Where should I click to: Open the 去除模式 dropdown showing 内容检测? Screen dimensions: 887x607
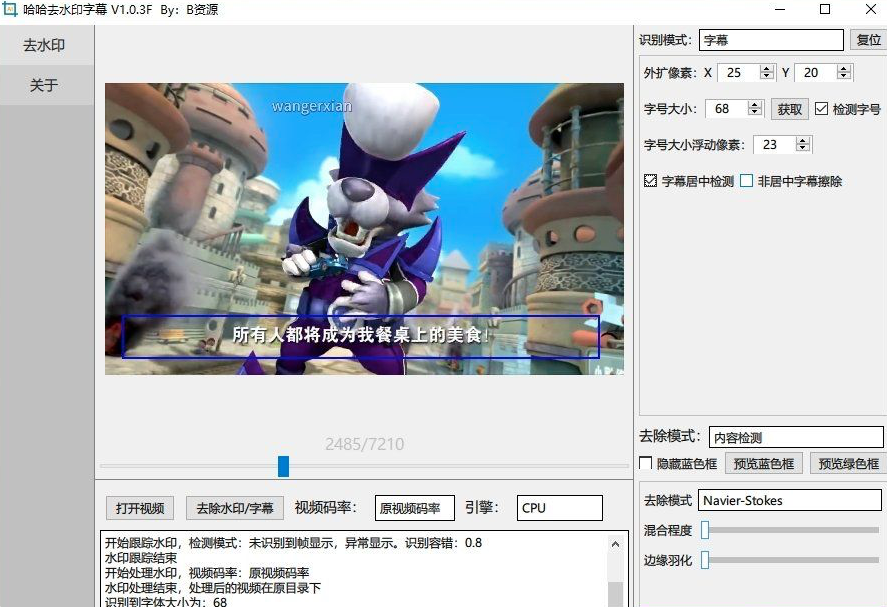pos(796,438)
